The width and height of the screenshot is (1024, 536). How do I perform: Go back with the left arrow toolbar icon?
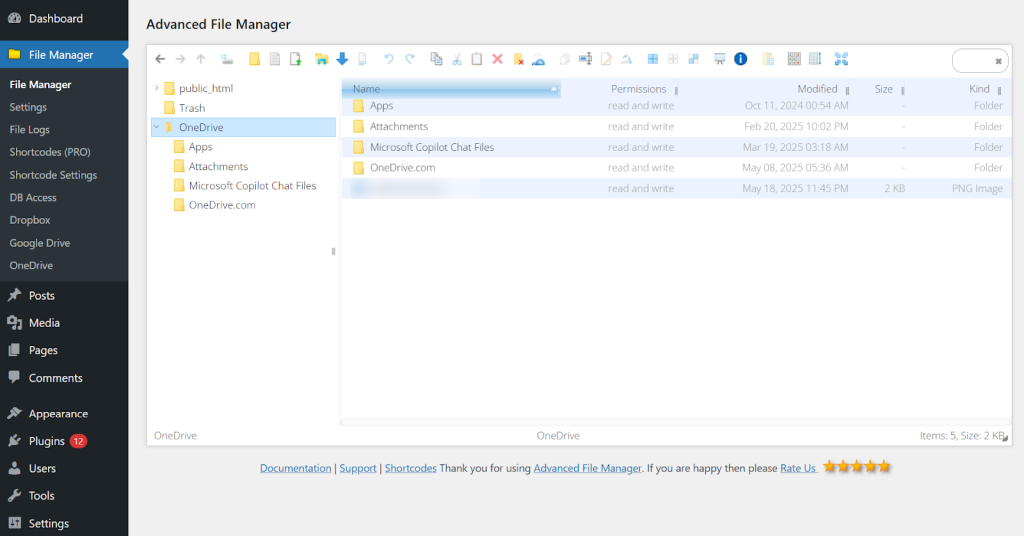click(x=160, y=59)
